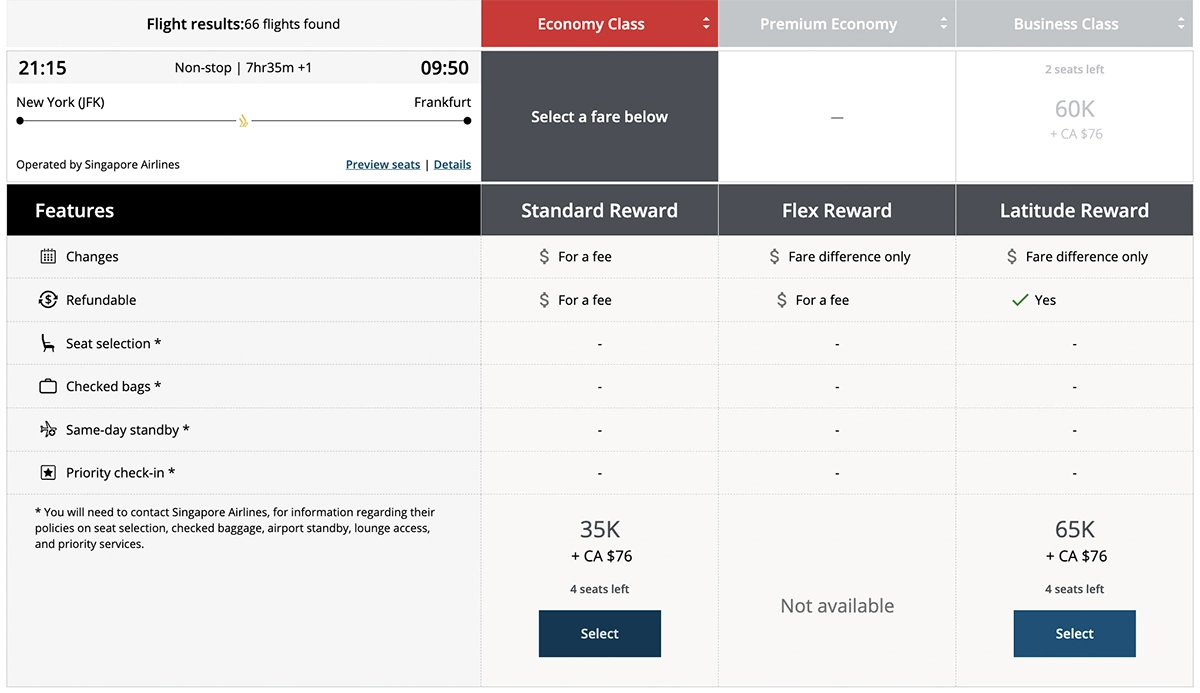Open the flight Details link
Image resolution: width=1200 pixels, height=693 pixels.
(452, 164)
